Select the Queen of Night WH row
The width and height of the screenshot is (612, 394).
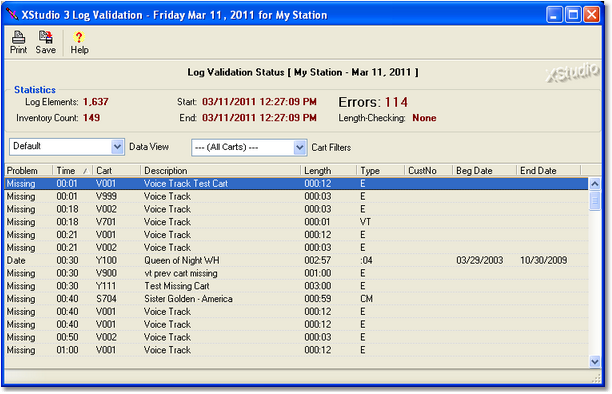pyautogui.click(x=296, y=260)
